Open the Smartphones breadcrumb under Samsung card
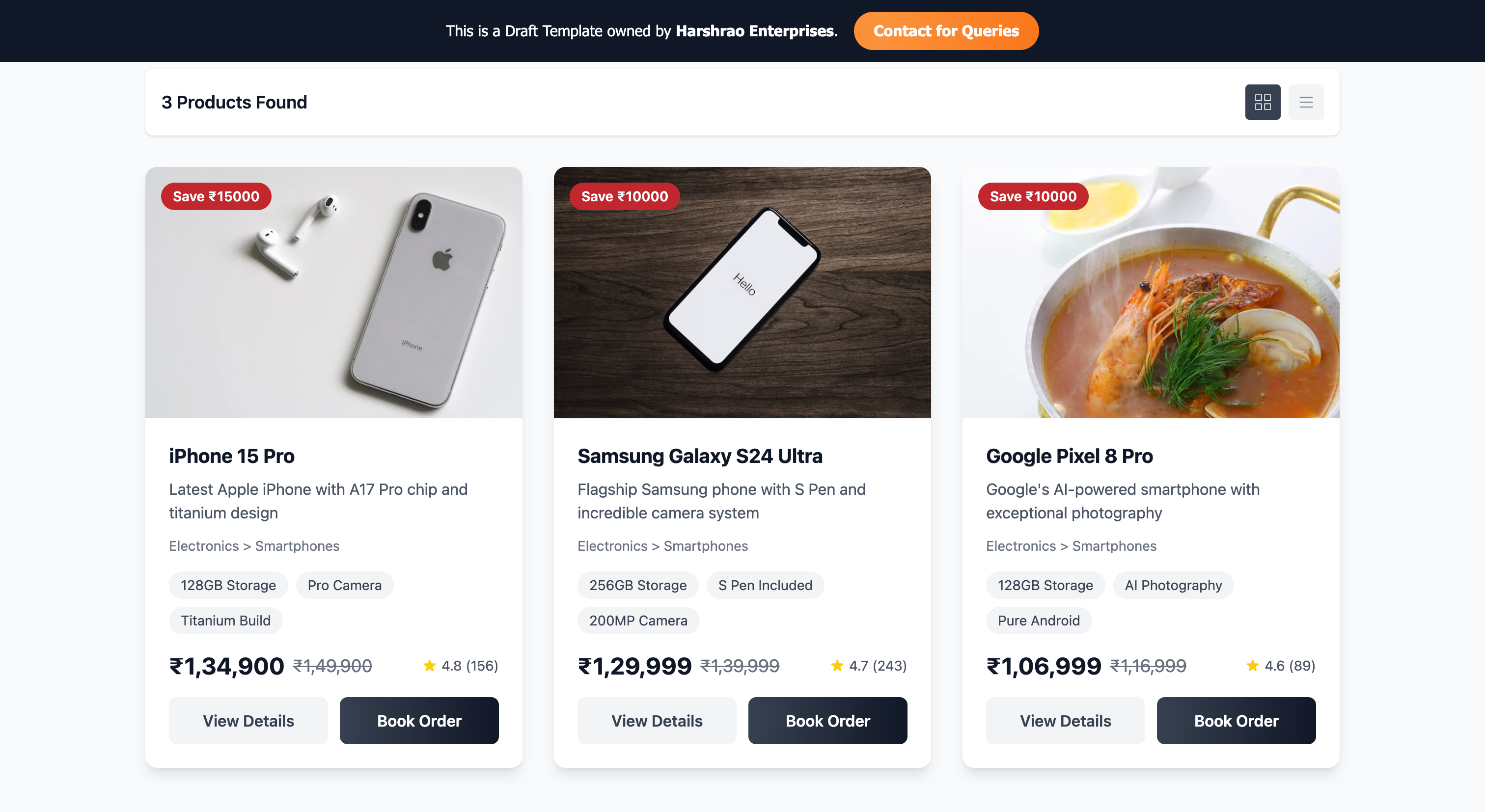The height and width of the screenshot is (812, 1485). [x=706, y=546]
